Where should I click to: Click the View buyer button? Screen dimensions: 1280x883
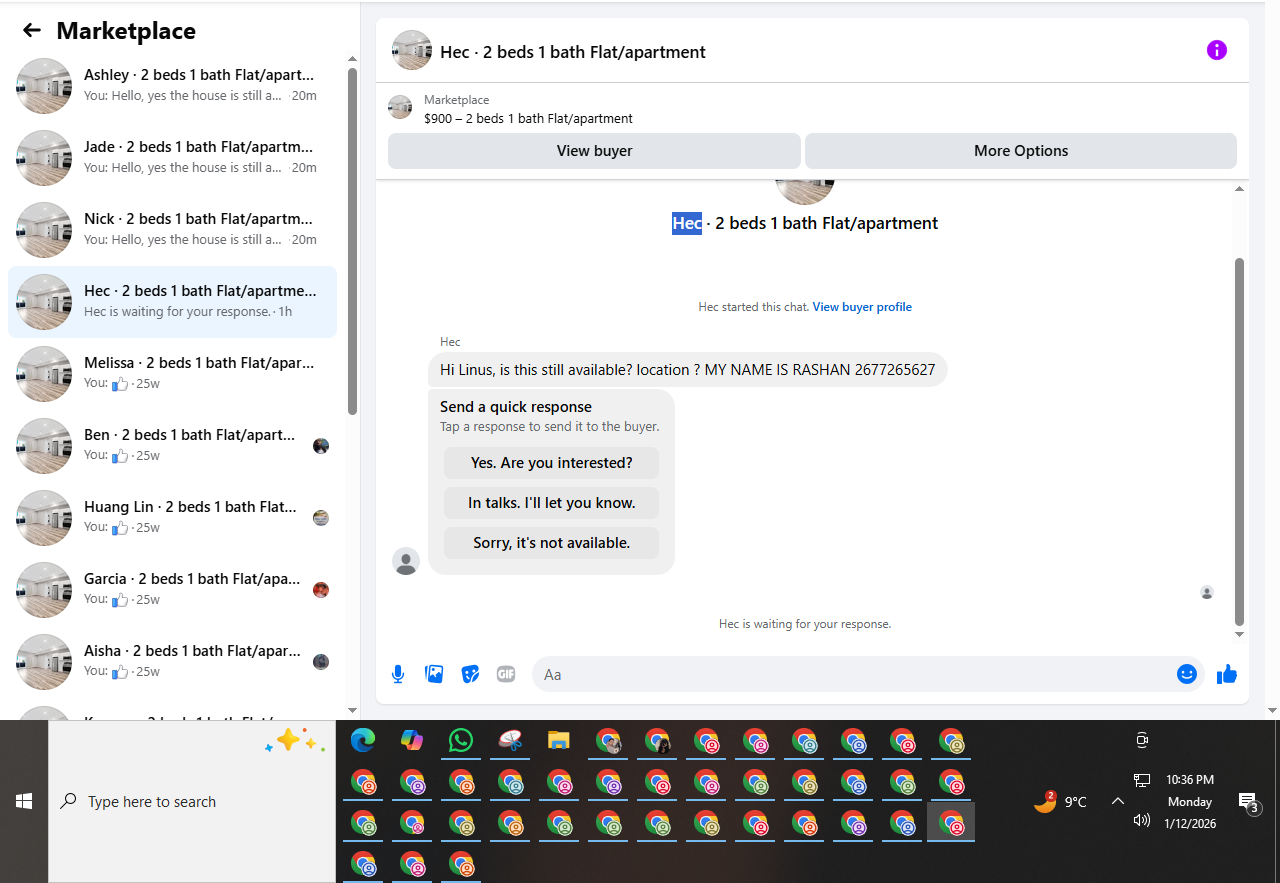[594, 151]
